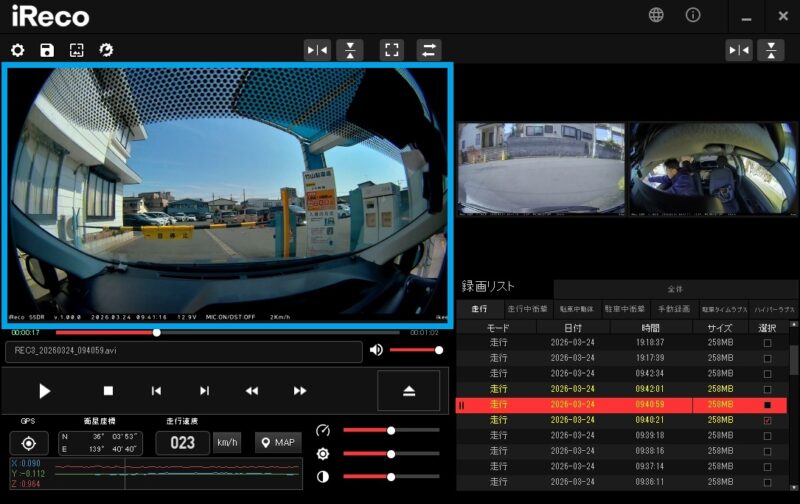This screenshot has height=504, width=800.
Task: Click the km/h speed unit selector
Action: point(227,443)
